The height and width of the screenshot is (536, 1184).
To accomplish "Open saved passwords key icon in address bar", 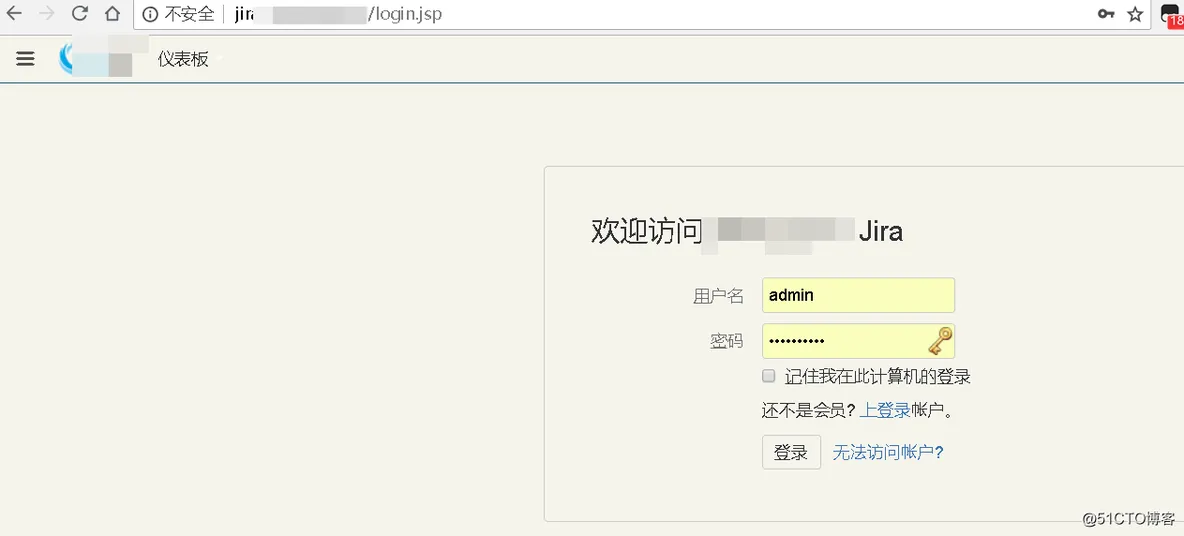I will (1106, 14).
